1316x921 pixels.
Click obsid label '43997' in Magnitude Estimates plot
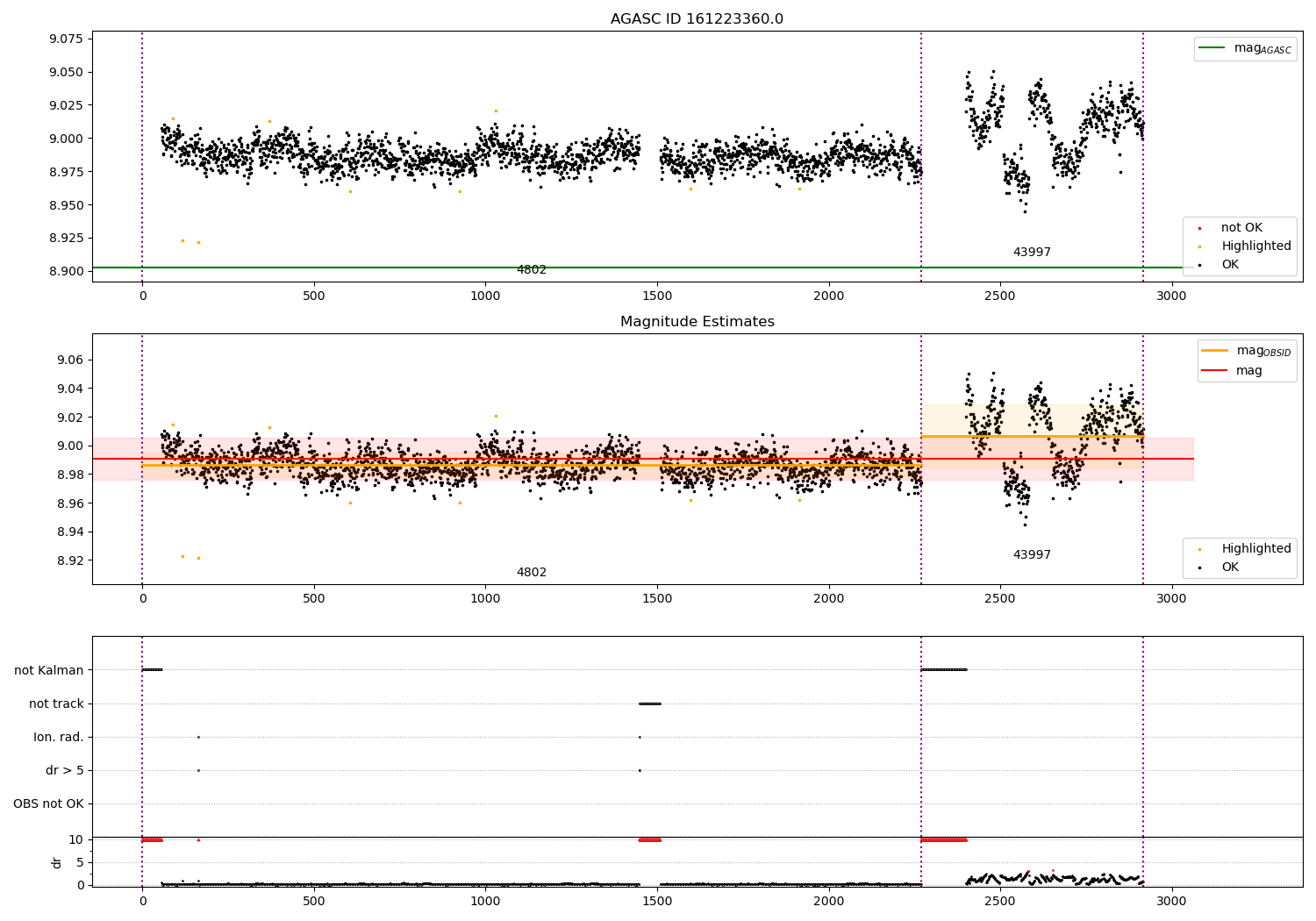(1032, 555)
